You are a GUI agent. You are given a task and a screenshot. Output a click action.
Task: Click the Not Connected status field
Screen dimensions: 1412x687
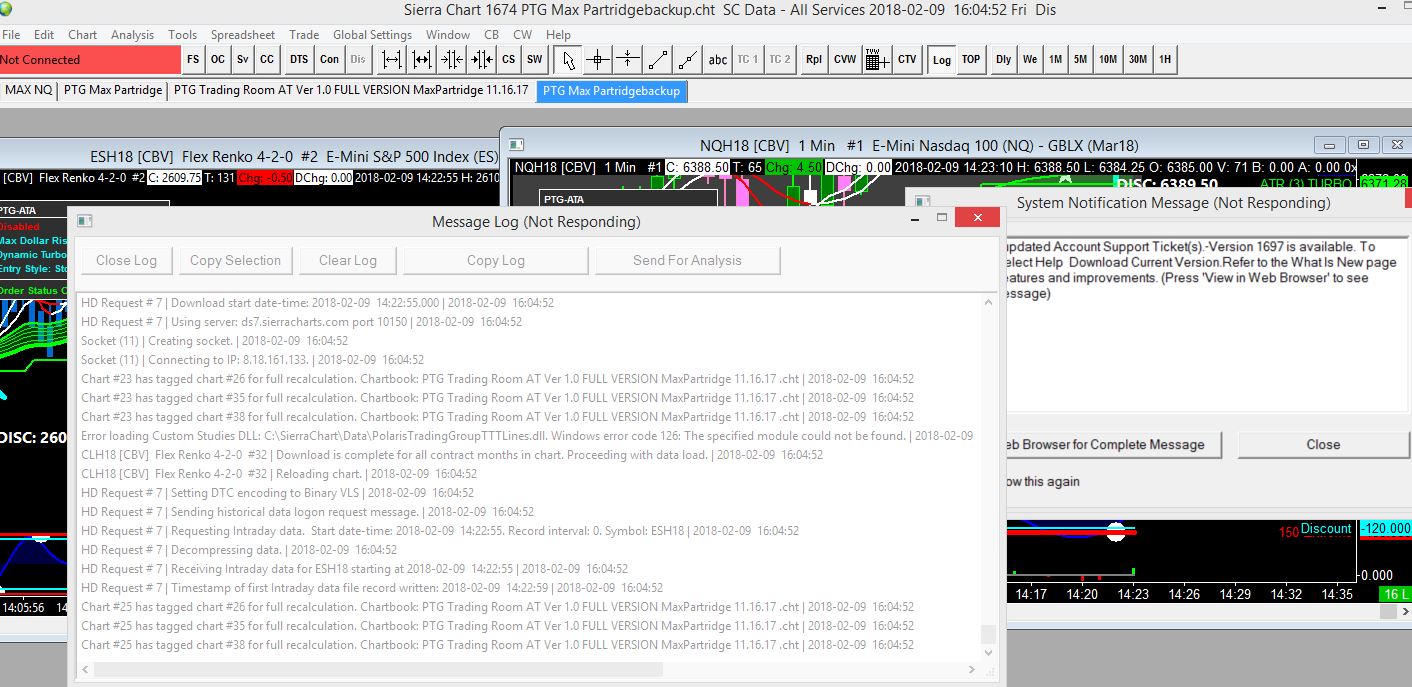click(89, 60)
